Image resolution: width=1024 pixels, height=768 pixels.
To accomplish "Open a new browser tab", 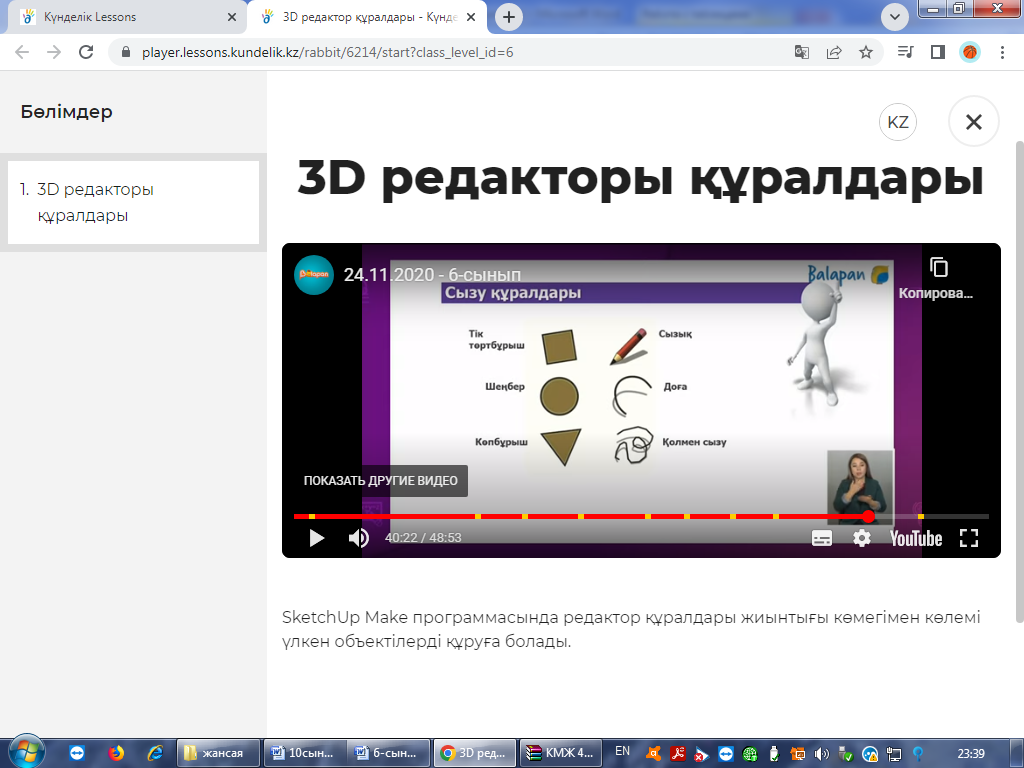I will click(509, 17).
